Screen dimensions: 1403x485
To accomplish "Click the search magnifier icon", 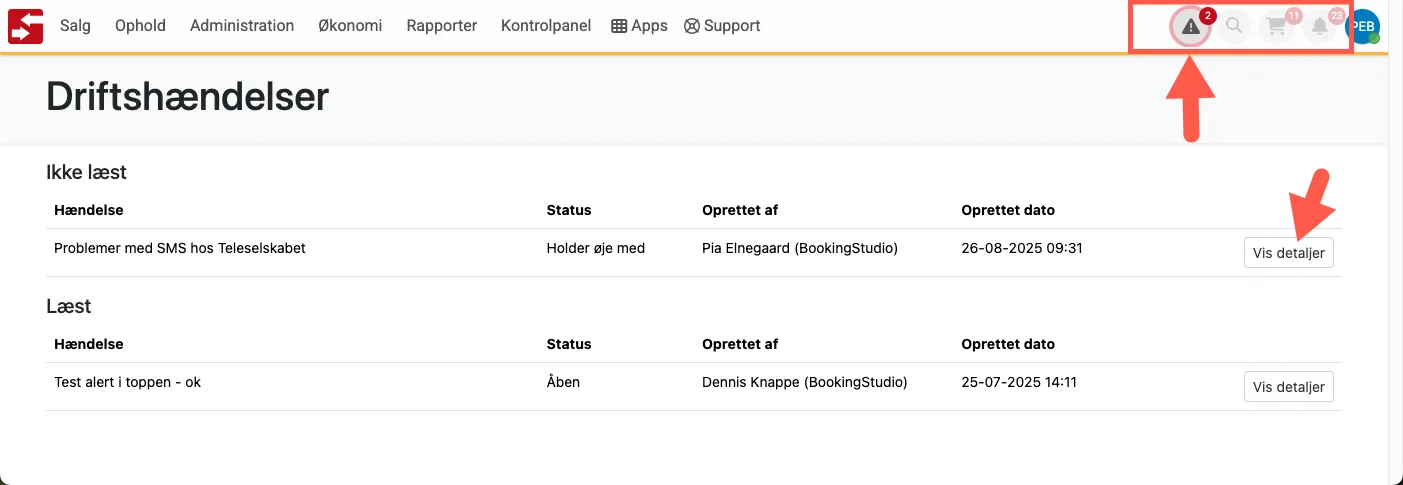I will coord(1234,27).
